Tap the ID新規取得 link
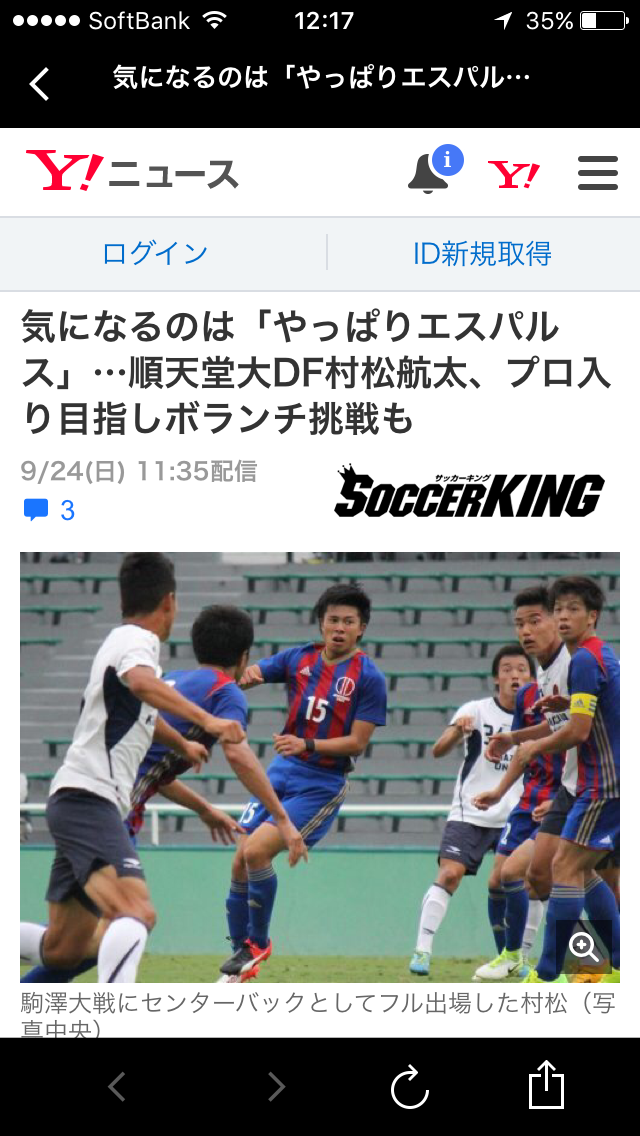Viewport: 640px width, 1136px height. tap(483, 254)
